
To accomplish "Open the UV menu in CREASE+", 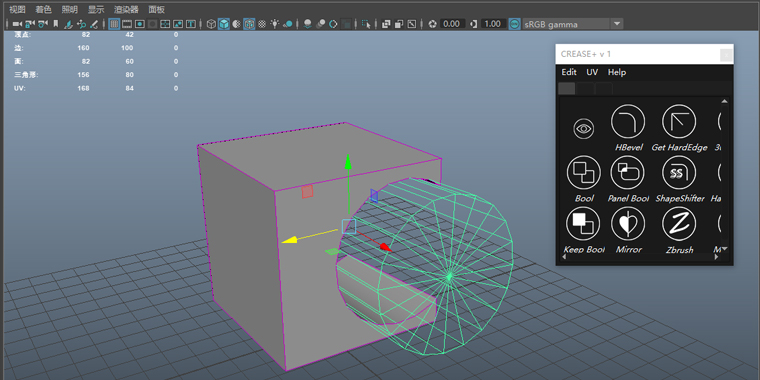I will [x=592, y=72].
